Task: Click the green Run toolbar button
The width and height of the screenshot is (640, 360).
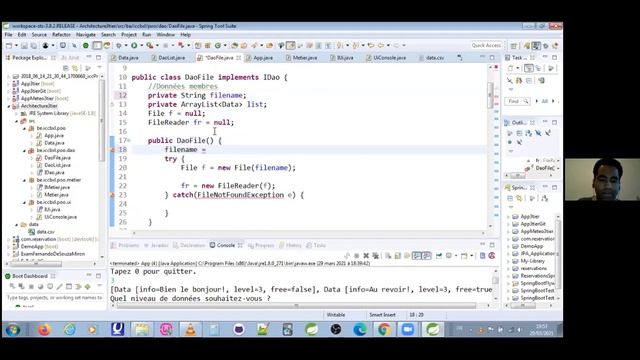Action: pyautogui.click(x=133, y=46)
